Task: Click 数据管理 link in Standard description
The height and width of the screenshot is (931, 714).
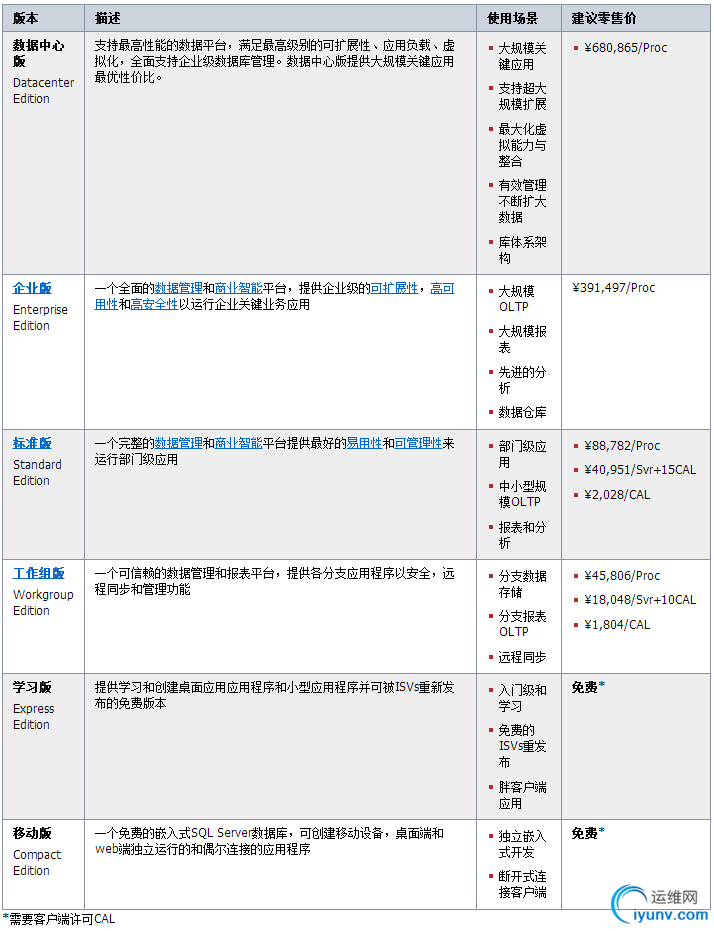Action: pyautogui.click(x=179, y=444)
